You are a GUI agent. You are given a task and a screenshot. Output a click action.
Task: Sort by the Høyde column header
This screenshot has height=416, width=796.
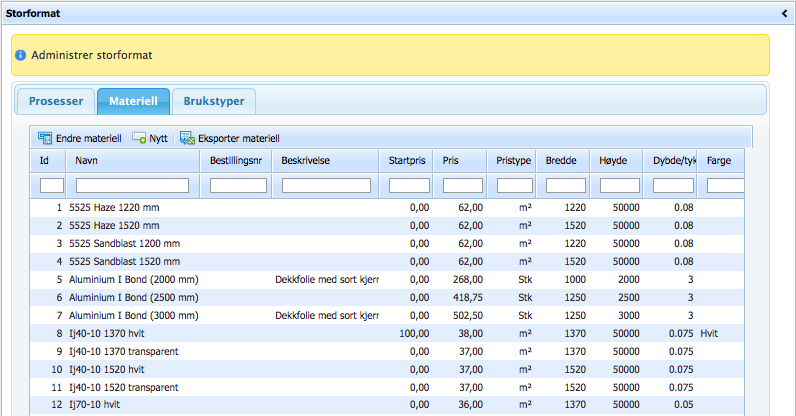613,161
